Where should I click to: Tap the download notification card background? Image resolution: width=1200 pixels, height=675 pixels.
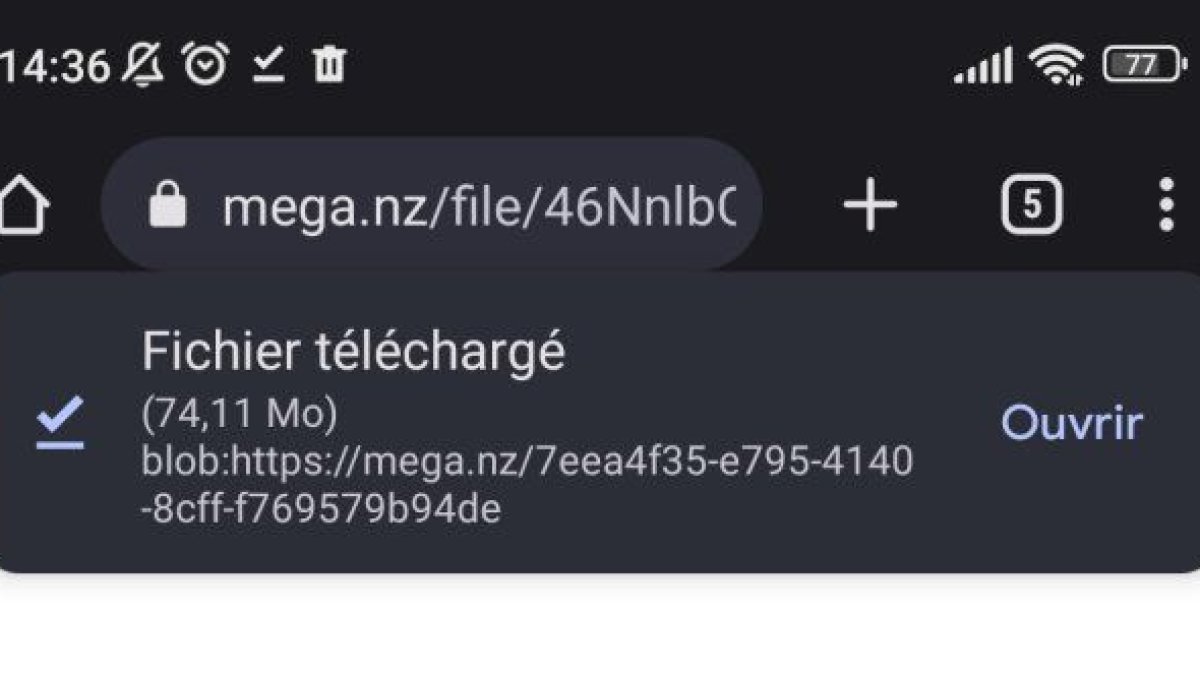[600, 422]
